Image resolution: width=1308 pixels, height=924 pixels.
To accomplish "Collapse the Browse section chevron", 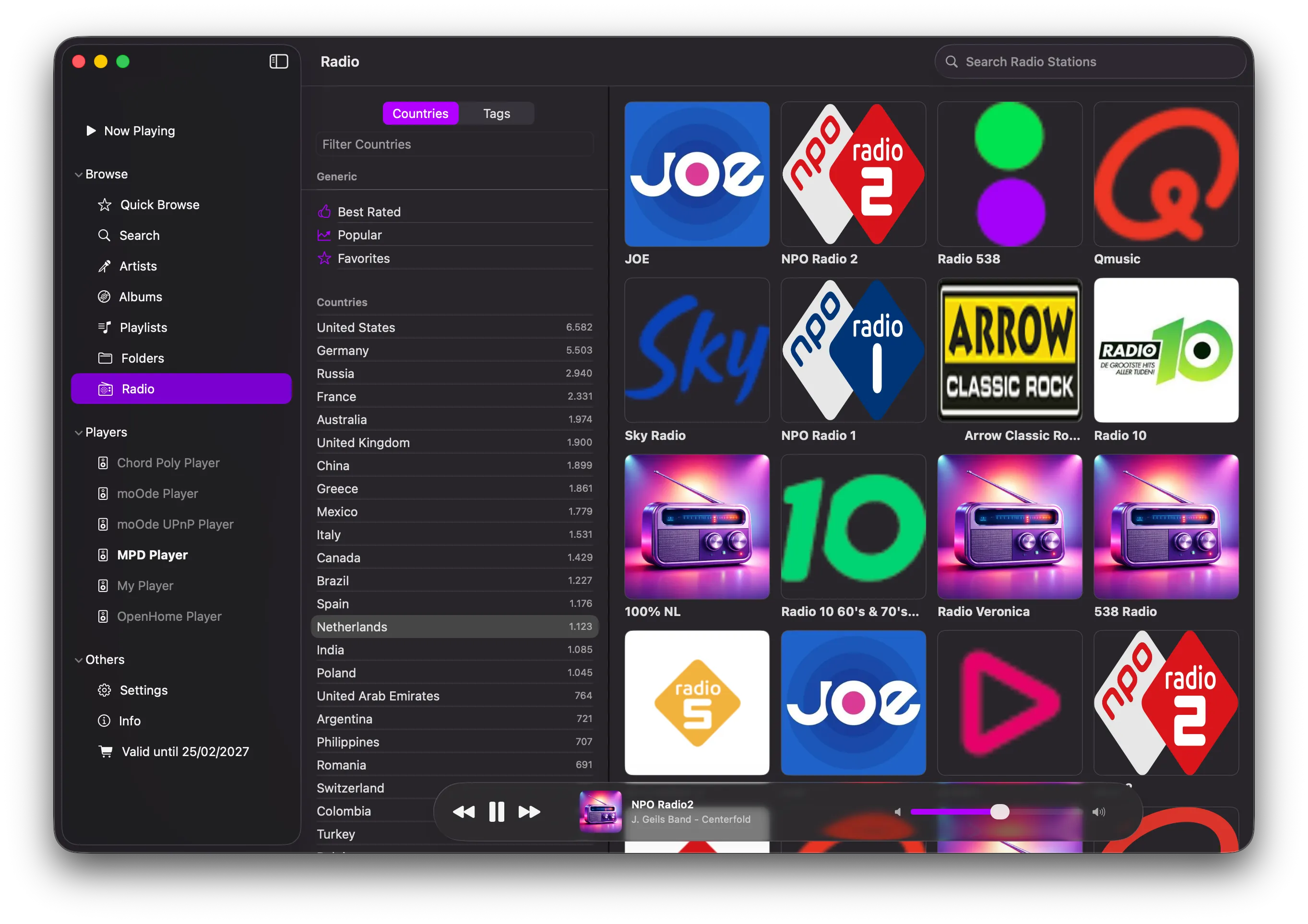I will point(79,174).
